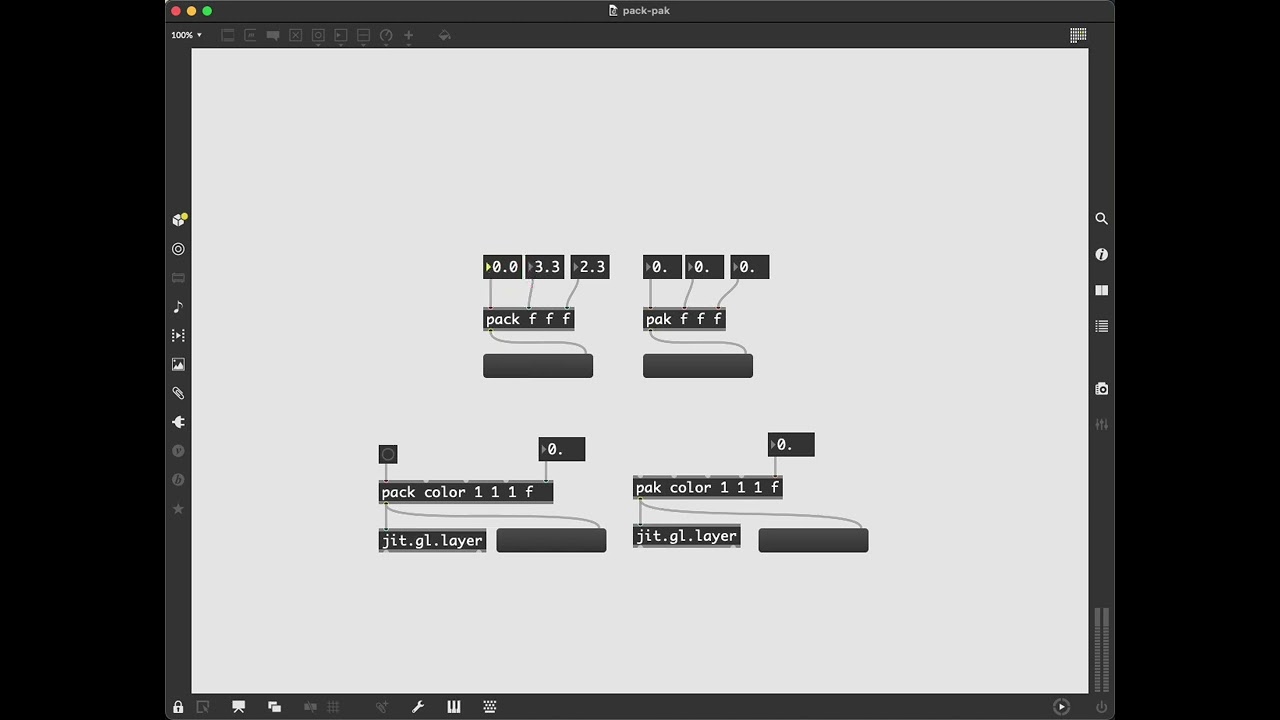This screenshot has height=720, width=1280.
Task: Click the message box right of left jit.gl.layer
Action: (x=551, y=540)
